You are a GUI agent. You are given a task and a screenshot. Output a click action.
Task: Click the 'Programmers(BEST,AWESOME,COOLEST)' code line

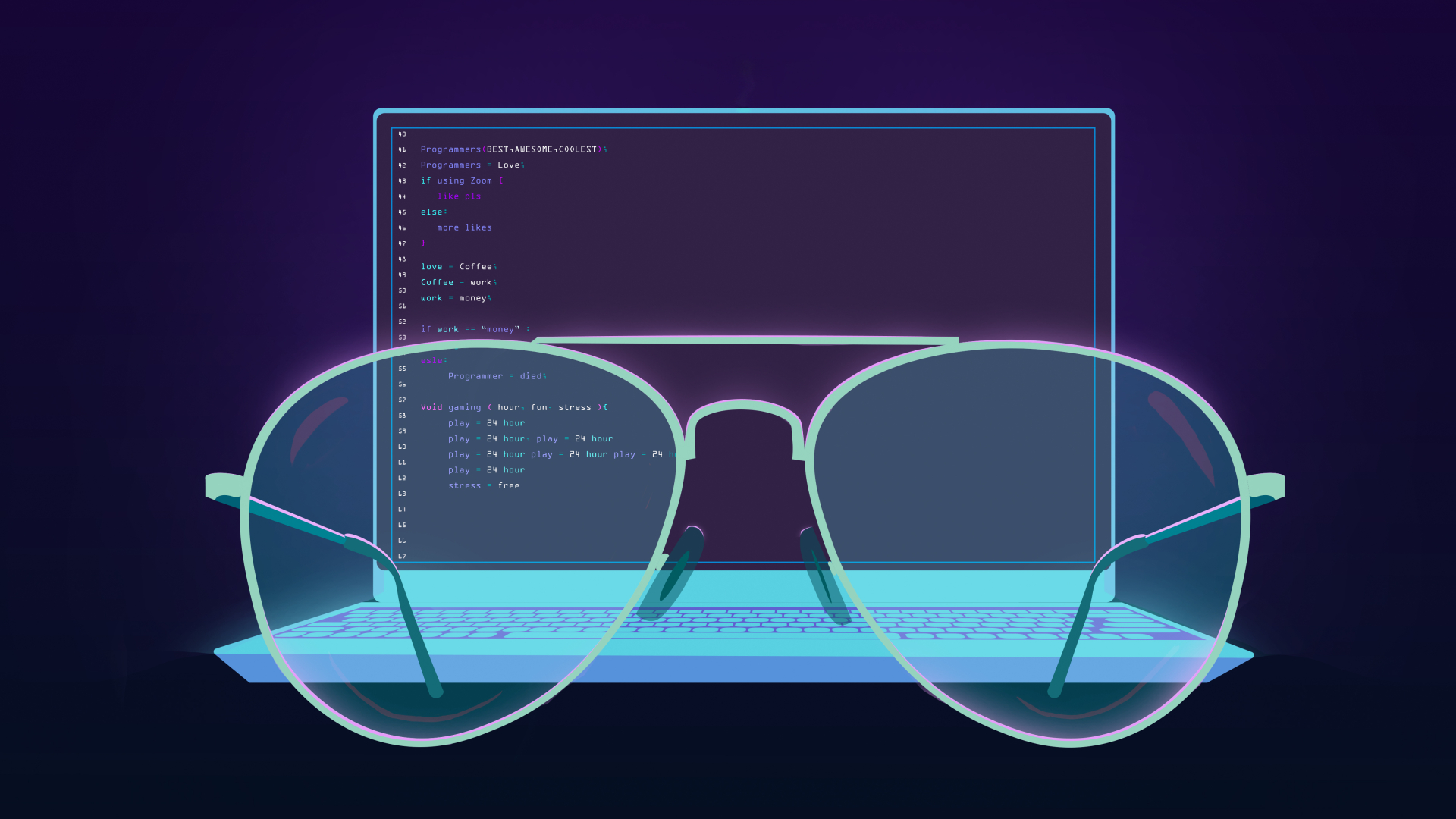tap(513, 149)
